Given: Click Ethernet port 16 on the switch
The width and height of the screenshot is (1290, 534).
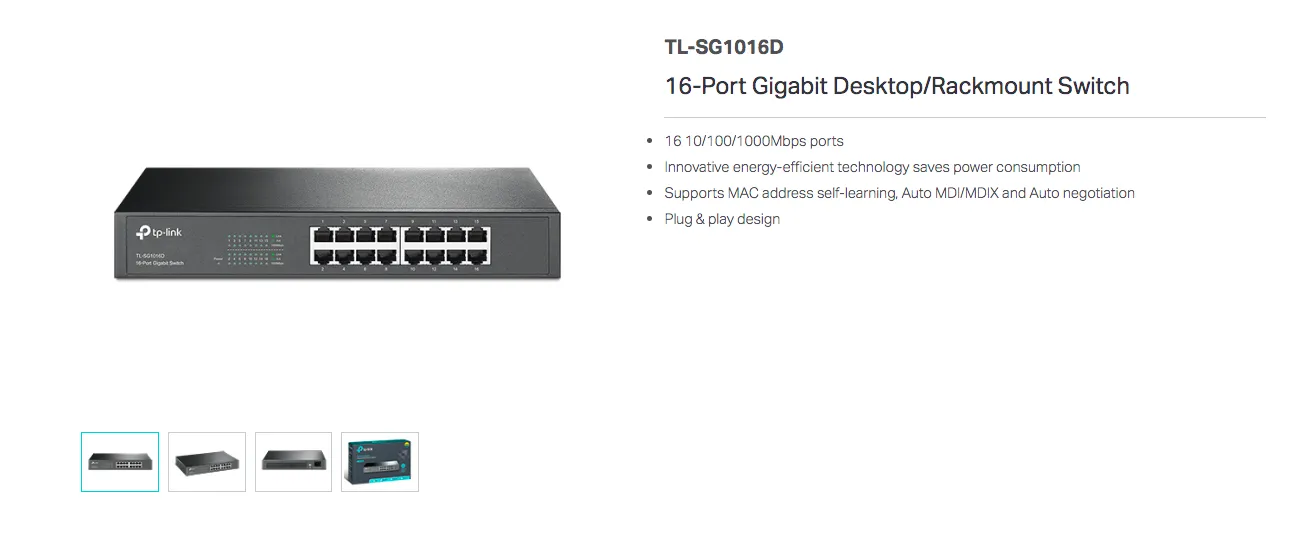Looking at the screenshot, I should tap(477, 256).
